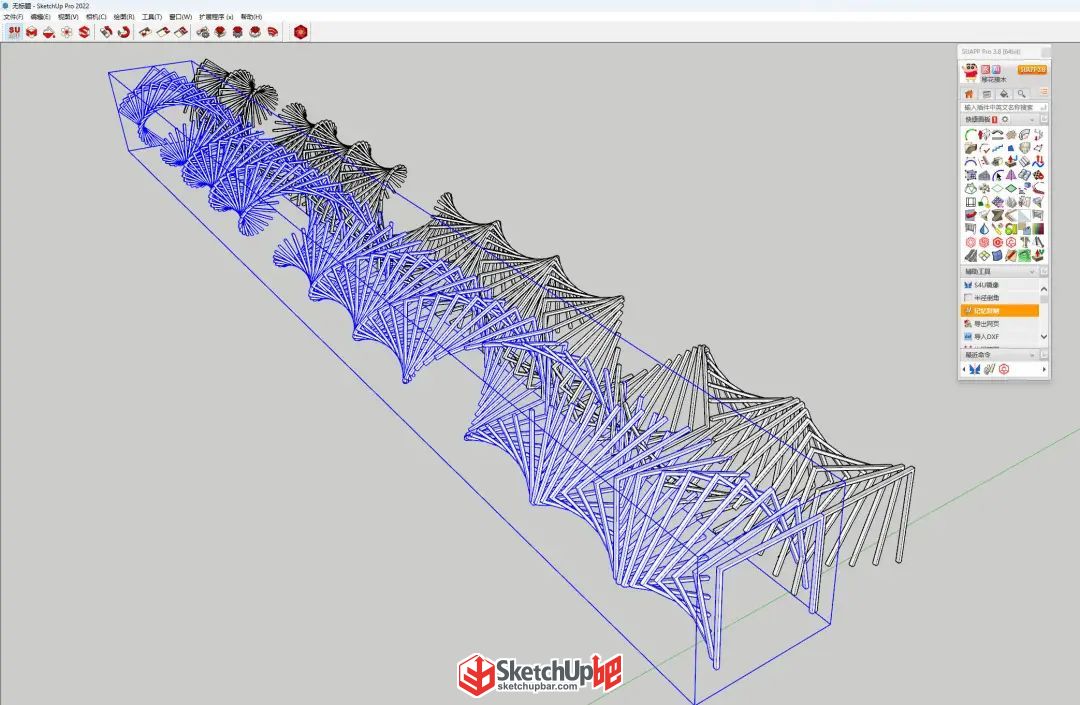Image resolution: width=1080 pixels, height=705 pixels.
Task: Click the plugin name search field
Action: [x=1004, y=107]
